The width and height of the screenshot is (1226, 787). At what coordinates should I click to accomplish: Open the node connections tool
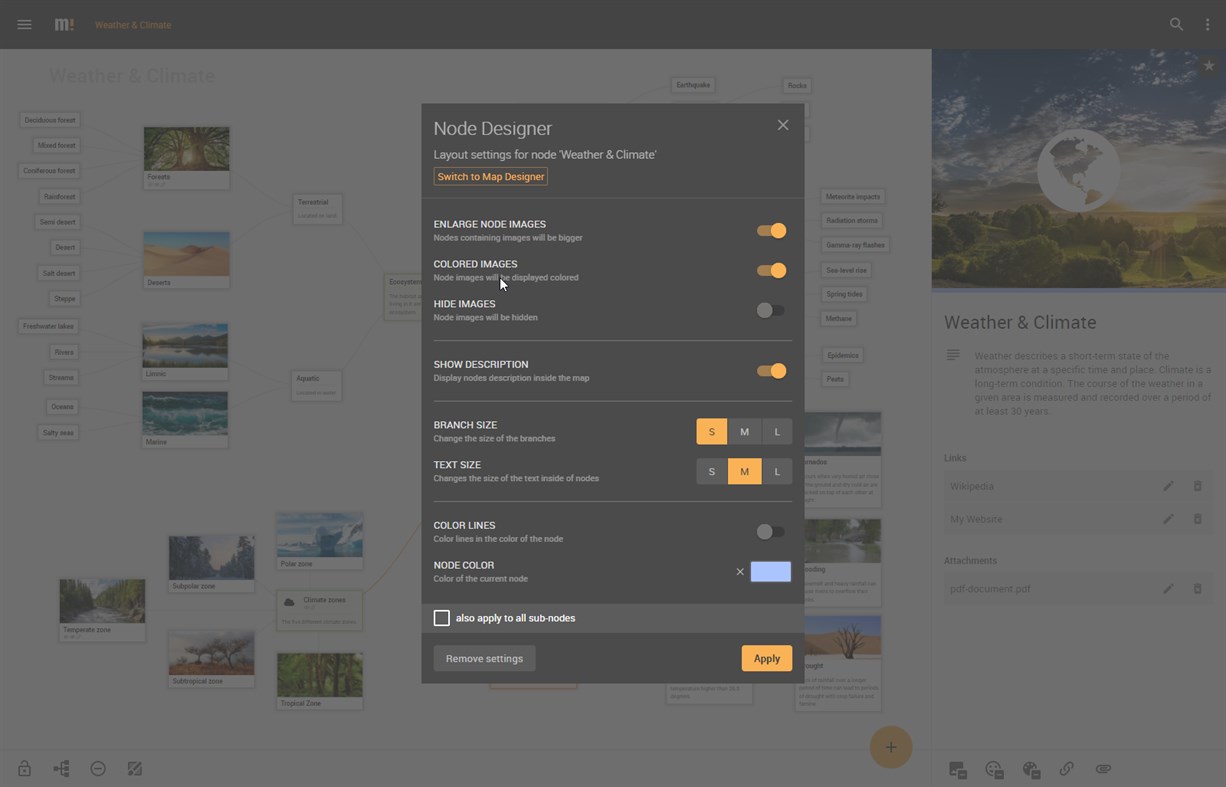pyautogui.click(x=61, y=768)
